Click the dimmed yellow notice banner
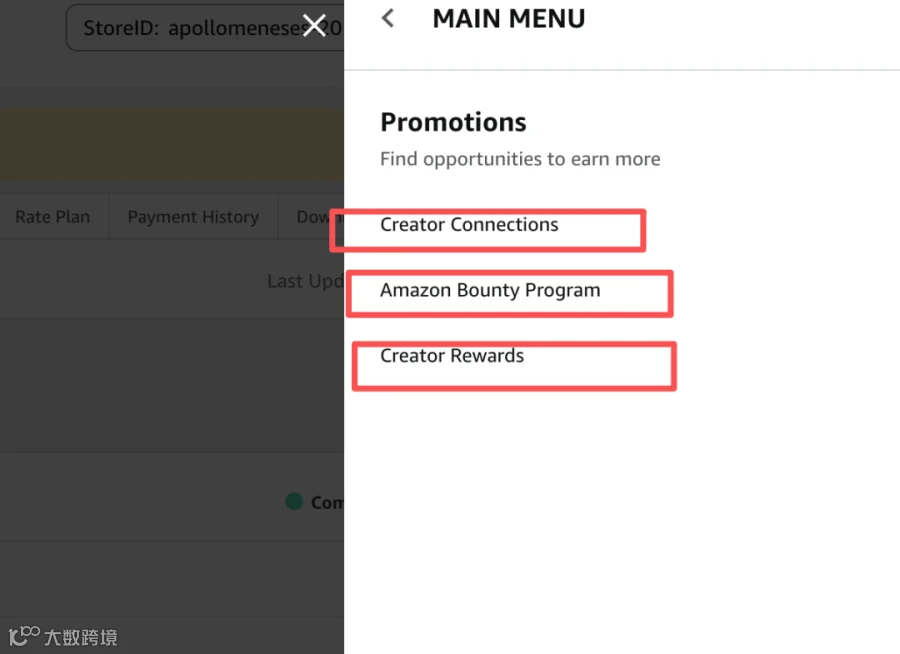 (172, 144)
